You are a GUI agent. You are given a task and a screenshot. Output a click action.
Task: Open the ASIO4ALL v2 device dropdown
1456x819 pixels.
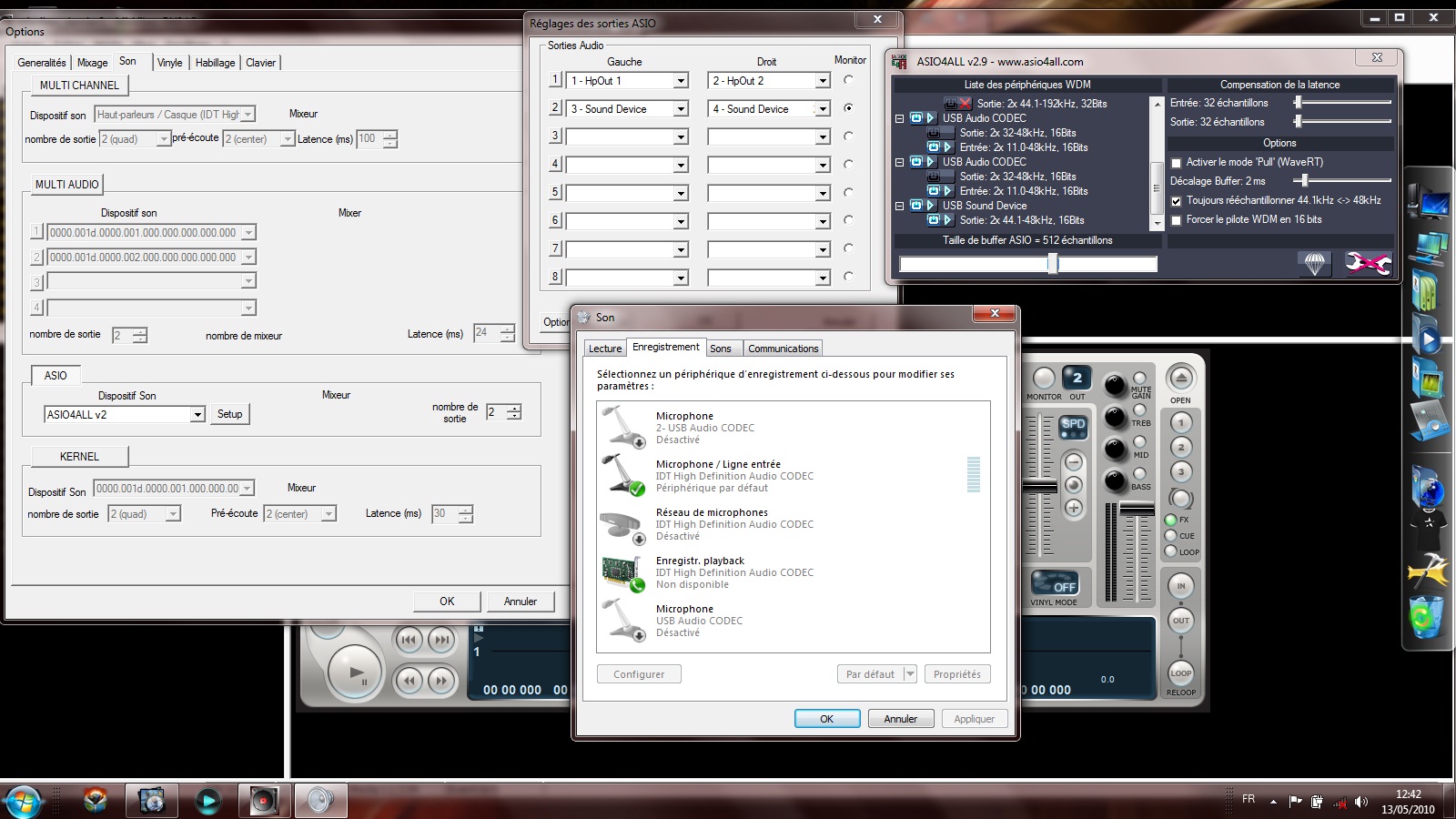point(197,415)
